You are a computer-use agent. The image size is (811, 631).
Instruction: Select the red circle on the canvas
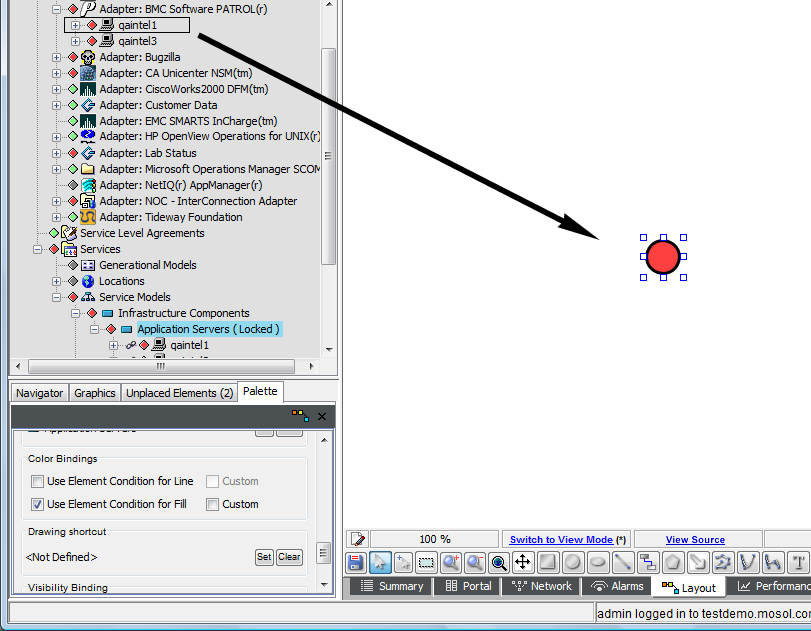pos(663,257)
